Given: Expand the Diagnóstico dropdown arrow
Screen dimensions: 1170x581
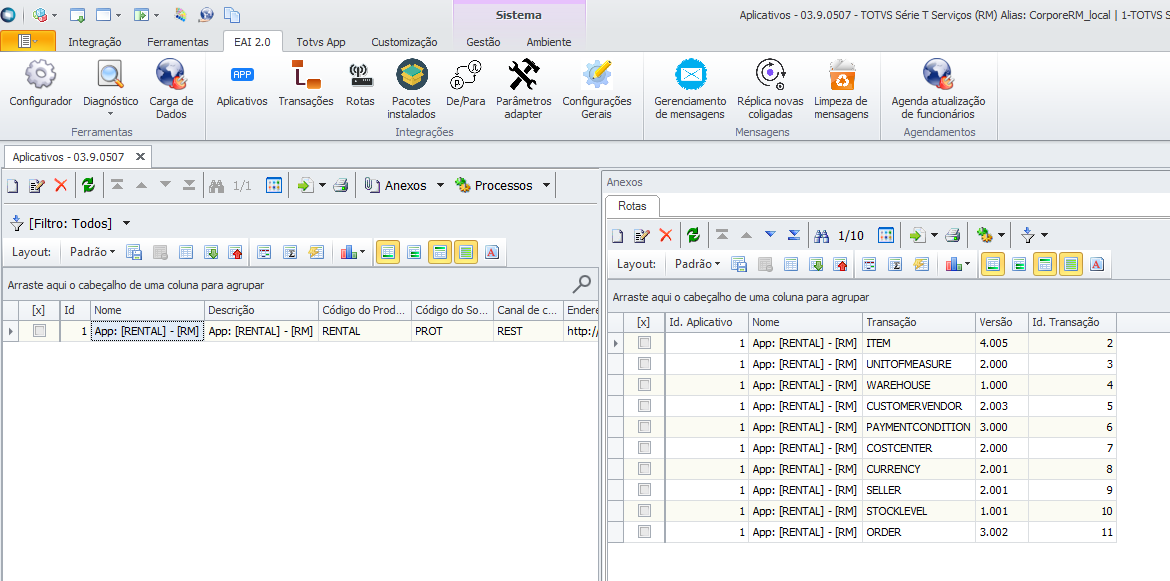Looking at the screenshot, I should point(110,114).
